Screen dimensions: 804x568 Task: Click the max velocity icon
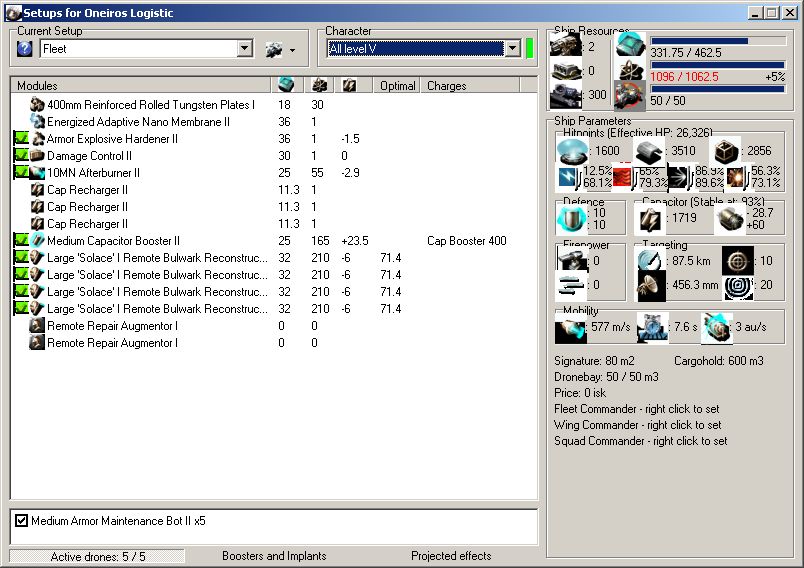(x=570, y=329)
